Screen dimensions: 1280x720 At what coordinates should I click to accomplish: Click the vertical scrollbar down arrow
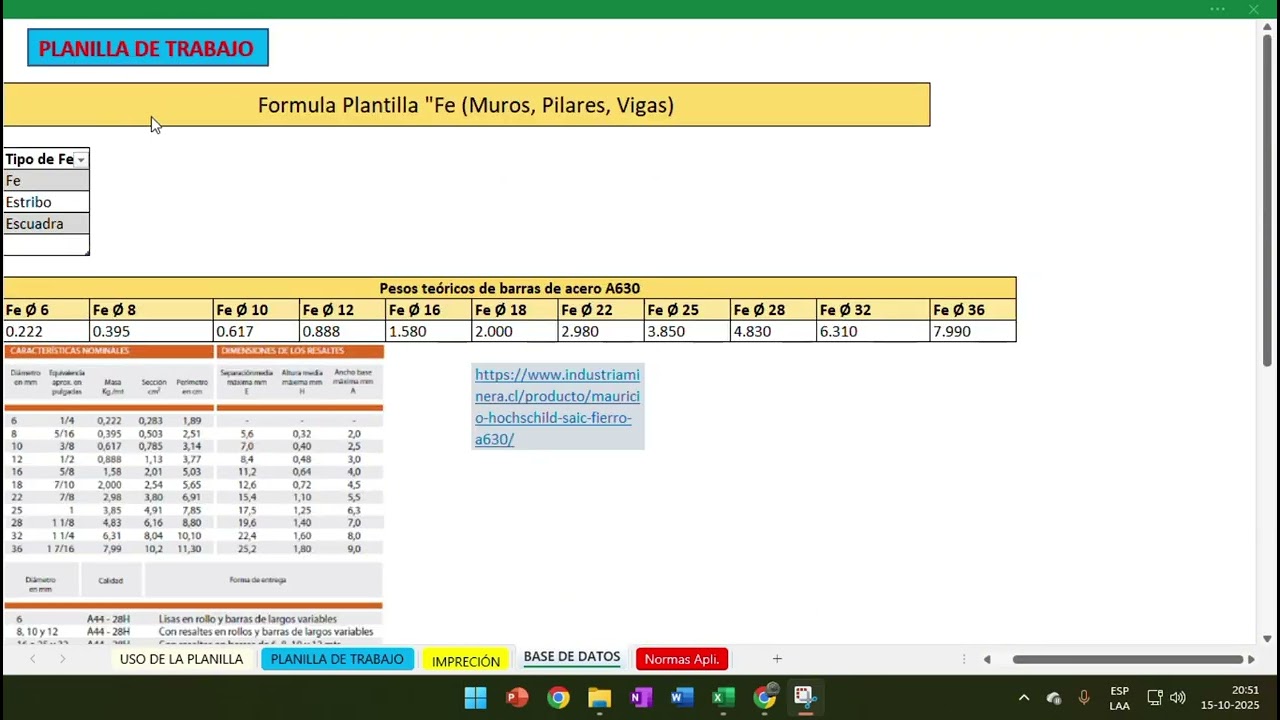tap(1267, 639)
